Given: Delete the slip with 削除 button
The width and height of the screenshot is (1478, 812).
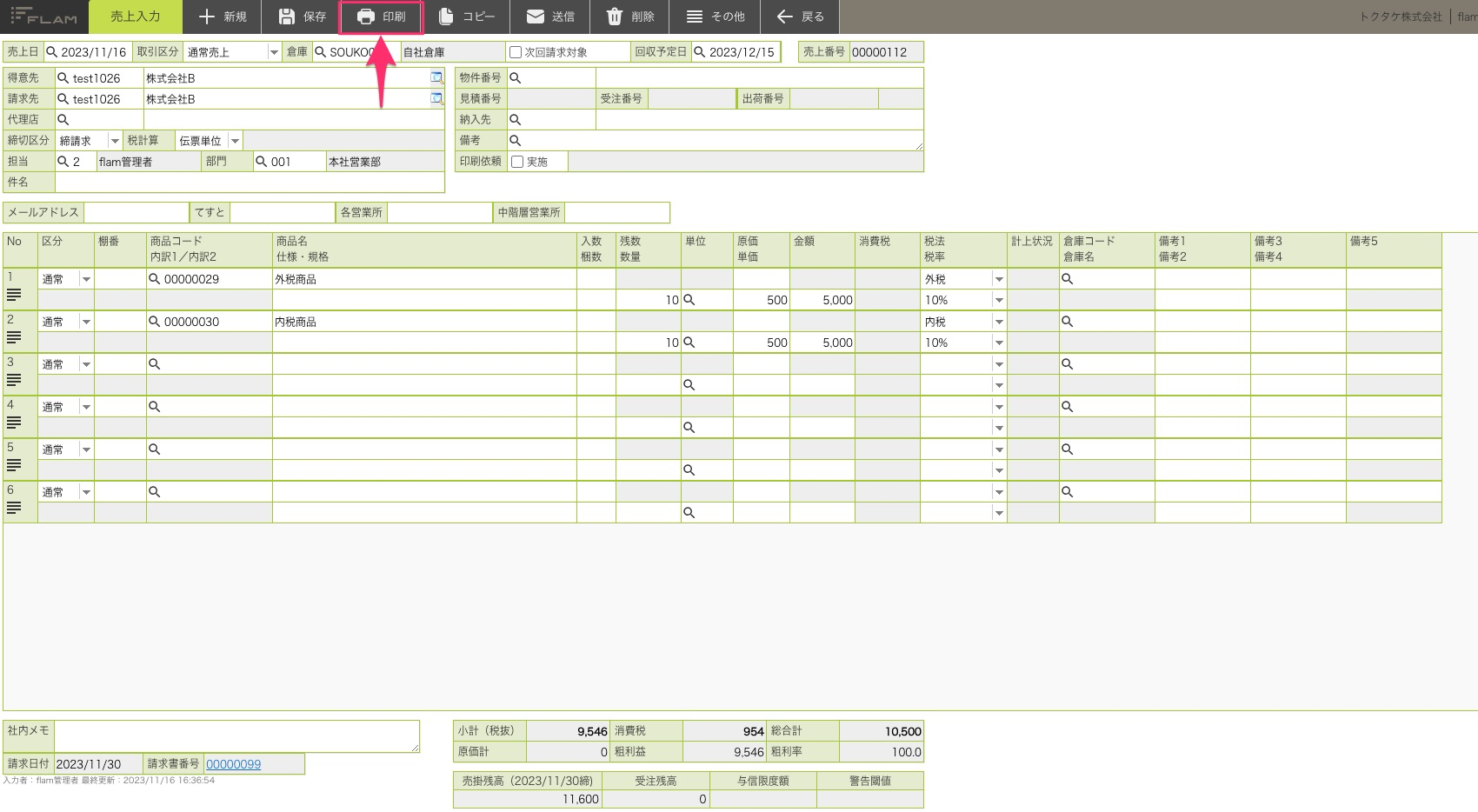Looking at the screenshot, I should point(629,17).
